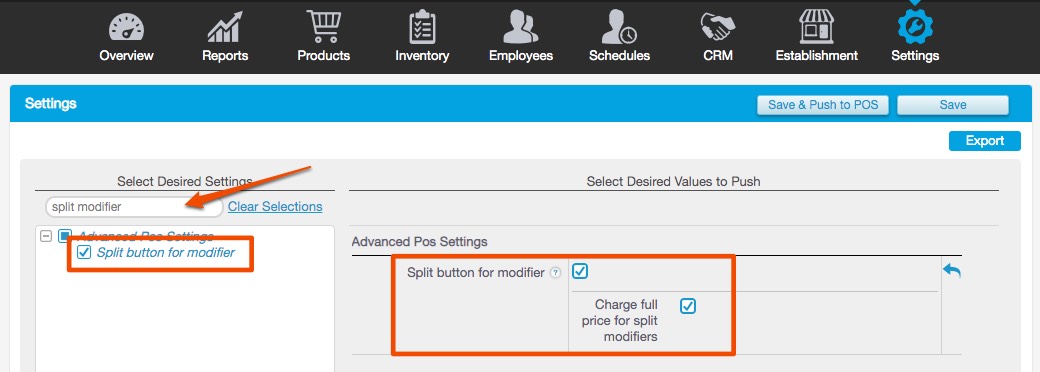Open the Products shopping cart icon
Screen dimensions: 1040x372
coord(323,27)
